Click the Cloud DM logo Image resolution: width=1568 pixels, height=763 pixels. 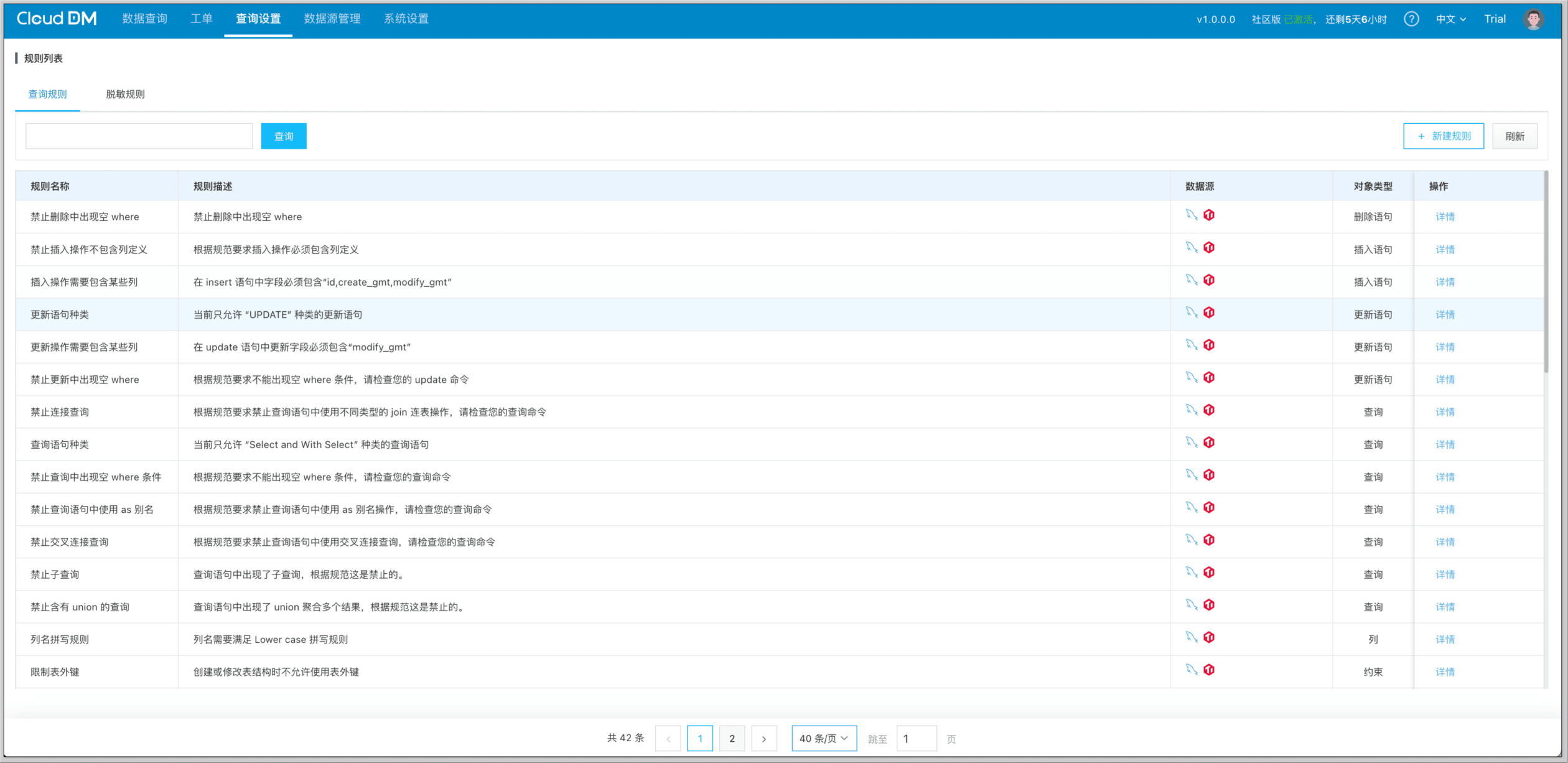[x=57, y=19]
